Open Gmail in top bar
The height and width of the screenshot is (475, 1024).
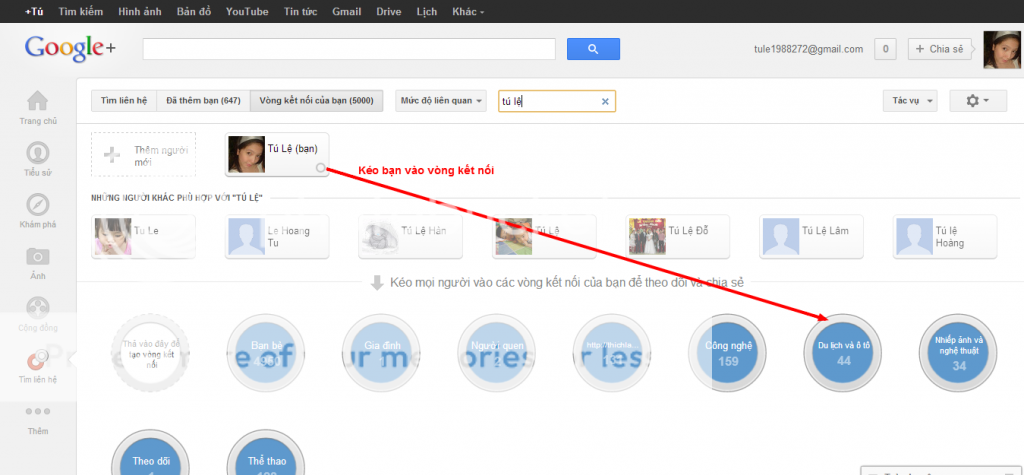[x=347, y=12]
